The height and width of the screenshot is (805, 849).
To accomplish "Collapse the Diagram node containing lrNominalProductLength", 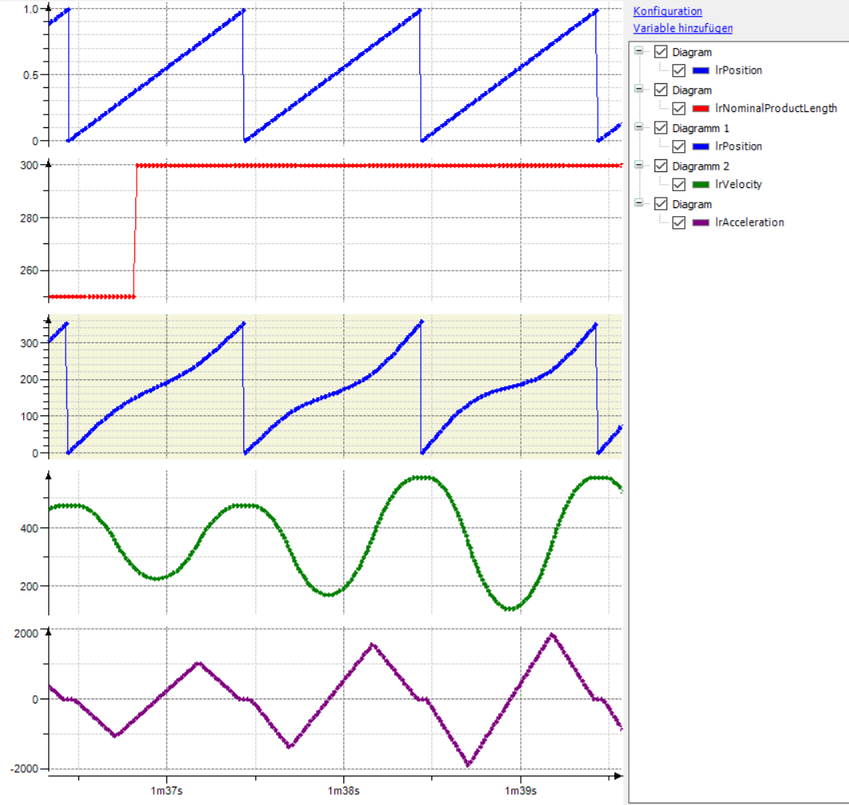I will [640, 90].
